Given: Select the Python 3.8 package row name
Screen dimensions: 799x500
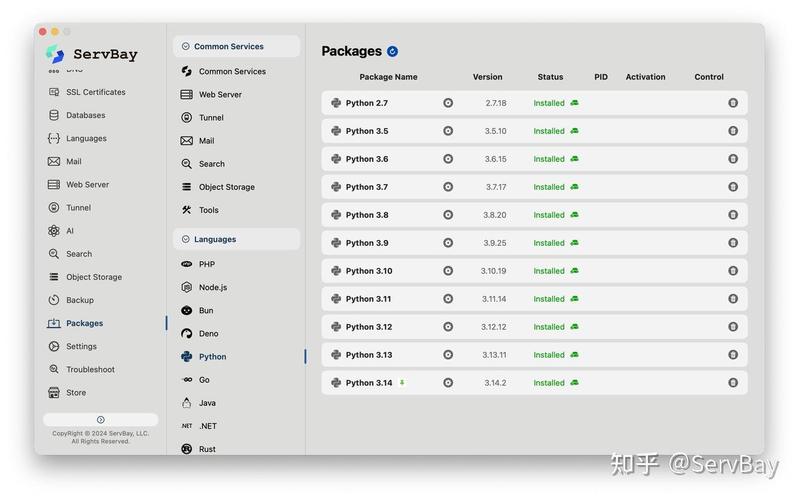Looking at the screenshot, I should point(367,215).
